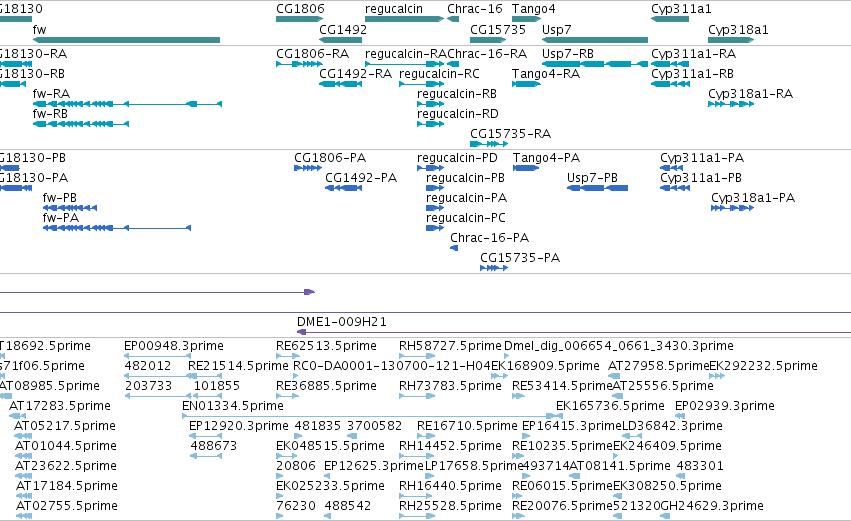Select the EK165736.5prime EST label
The height and width of the screenshot is (521, 851).
[610, 406]
